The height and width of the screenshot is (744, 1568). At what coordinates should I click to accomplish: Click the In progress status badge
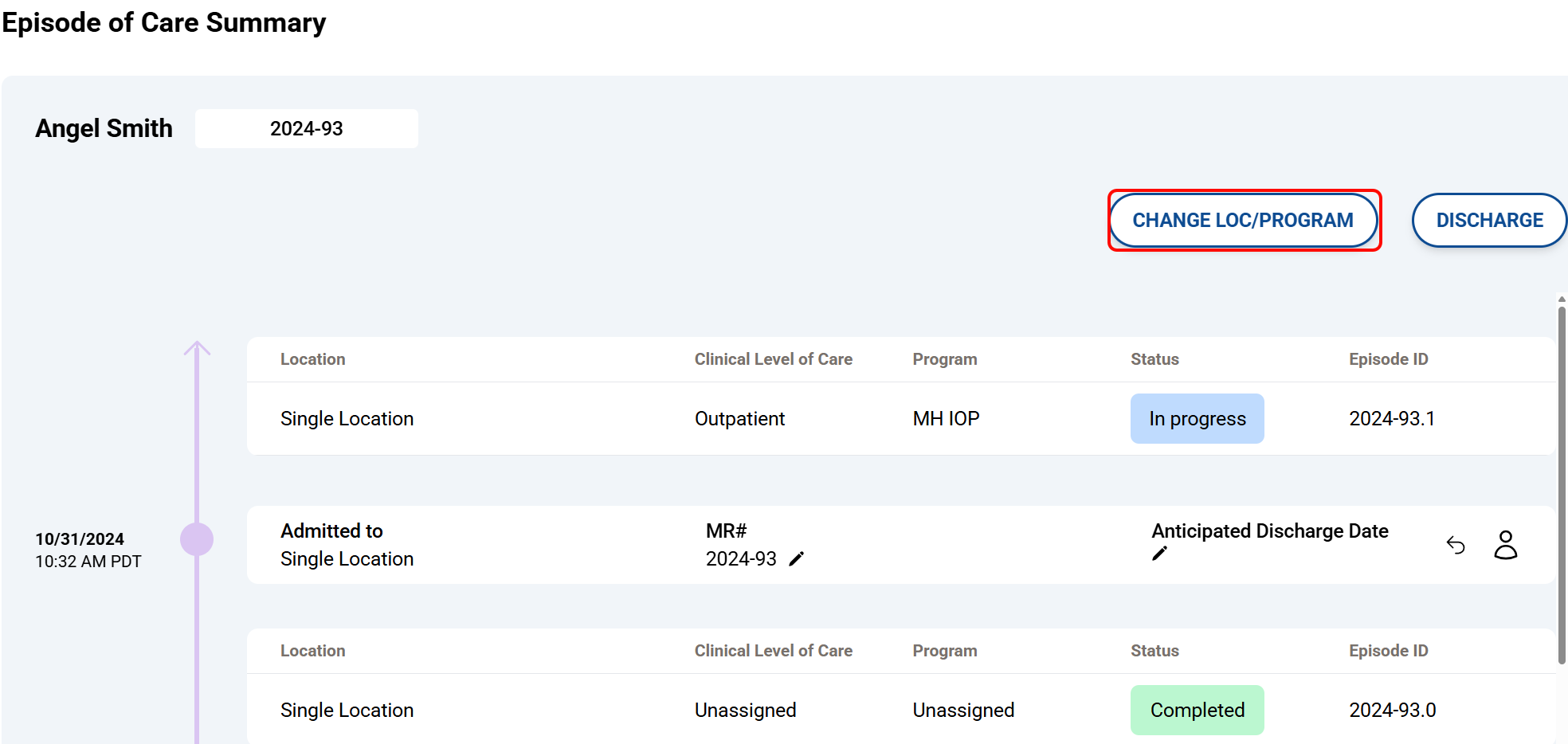pyautogui.click(x=1197, y=419)
